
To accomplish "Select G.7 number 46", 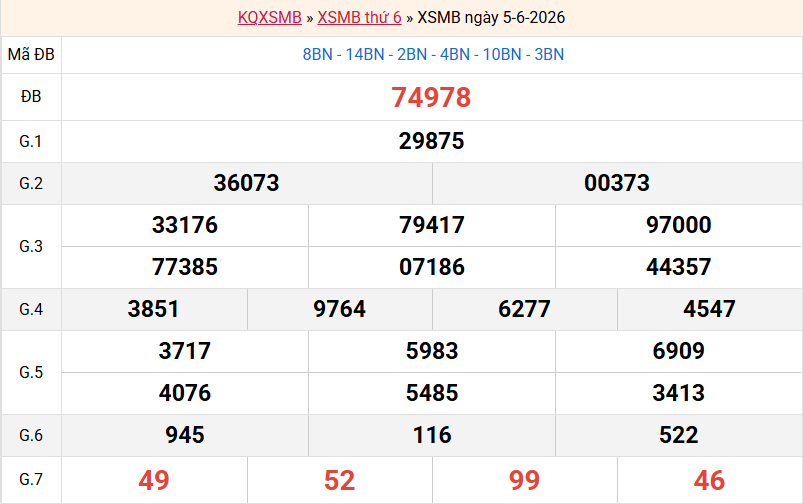I will (x=709, y=480).
